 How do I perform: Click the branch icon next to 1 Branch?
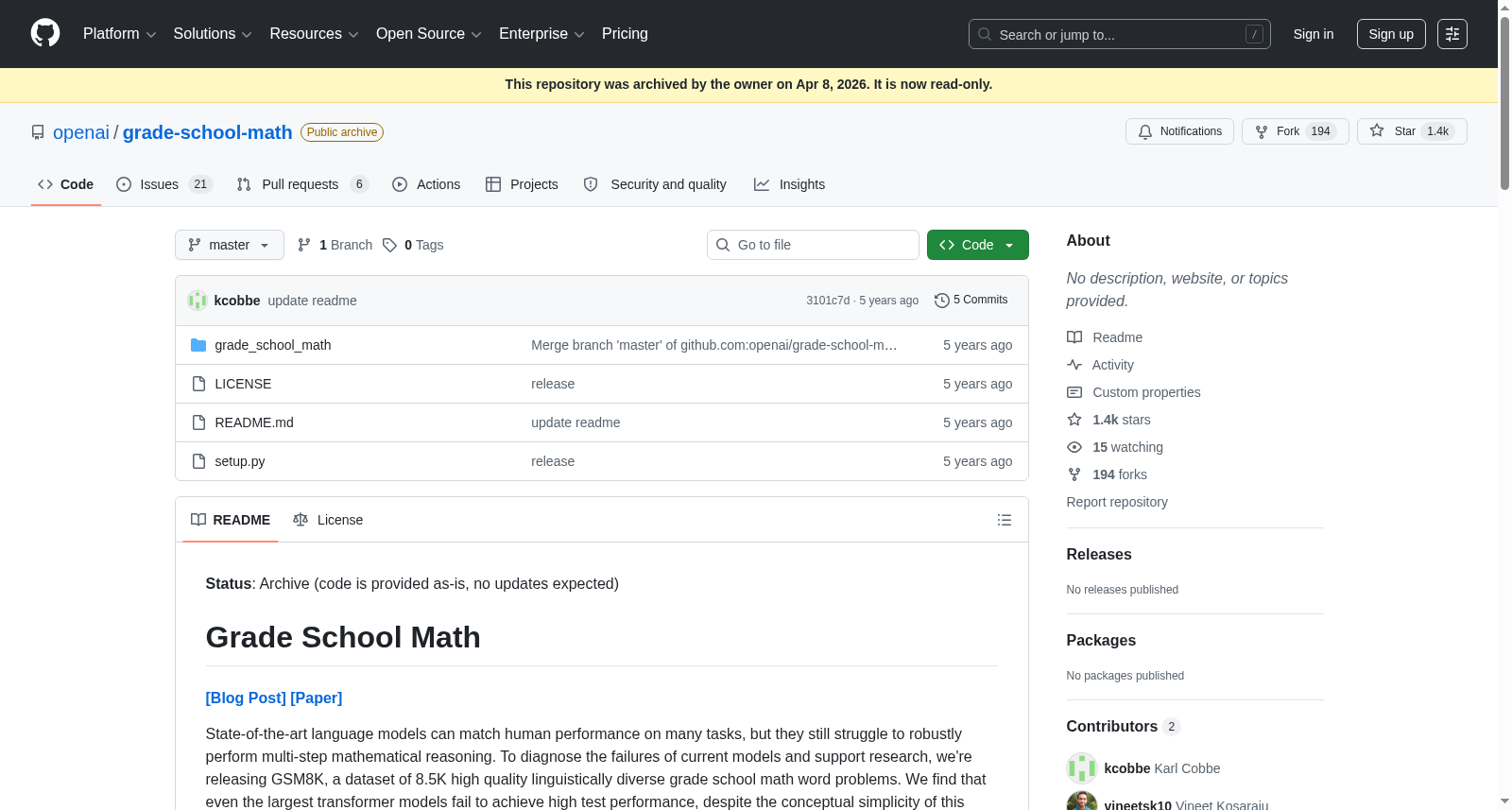click(304, 245)
